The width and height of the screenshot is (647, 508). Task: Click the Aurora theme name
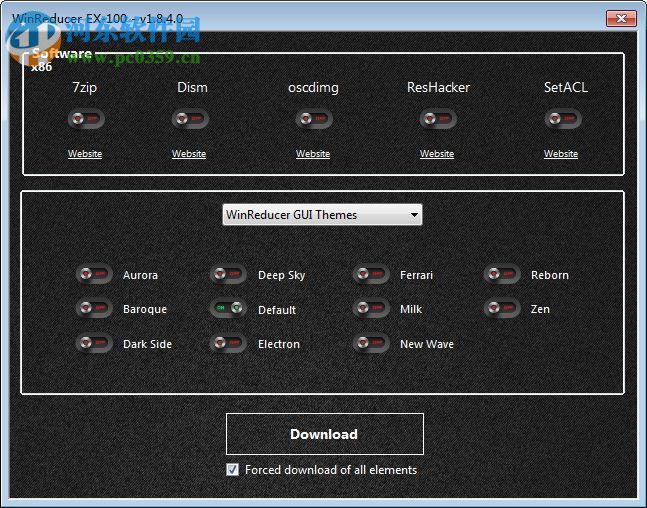[140, 275]
